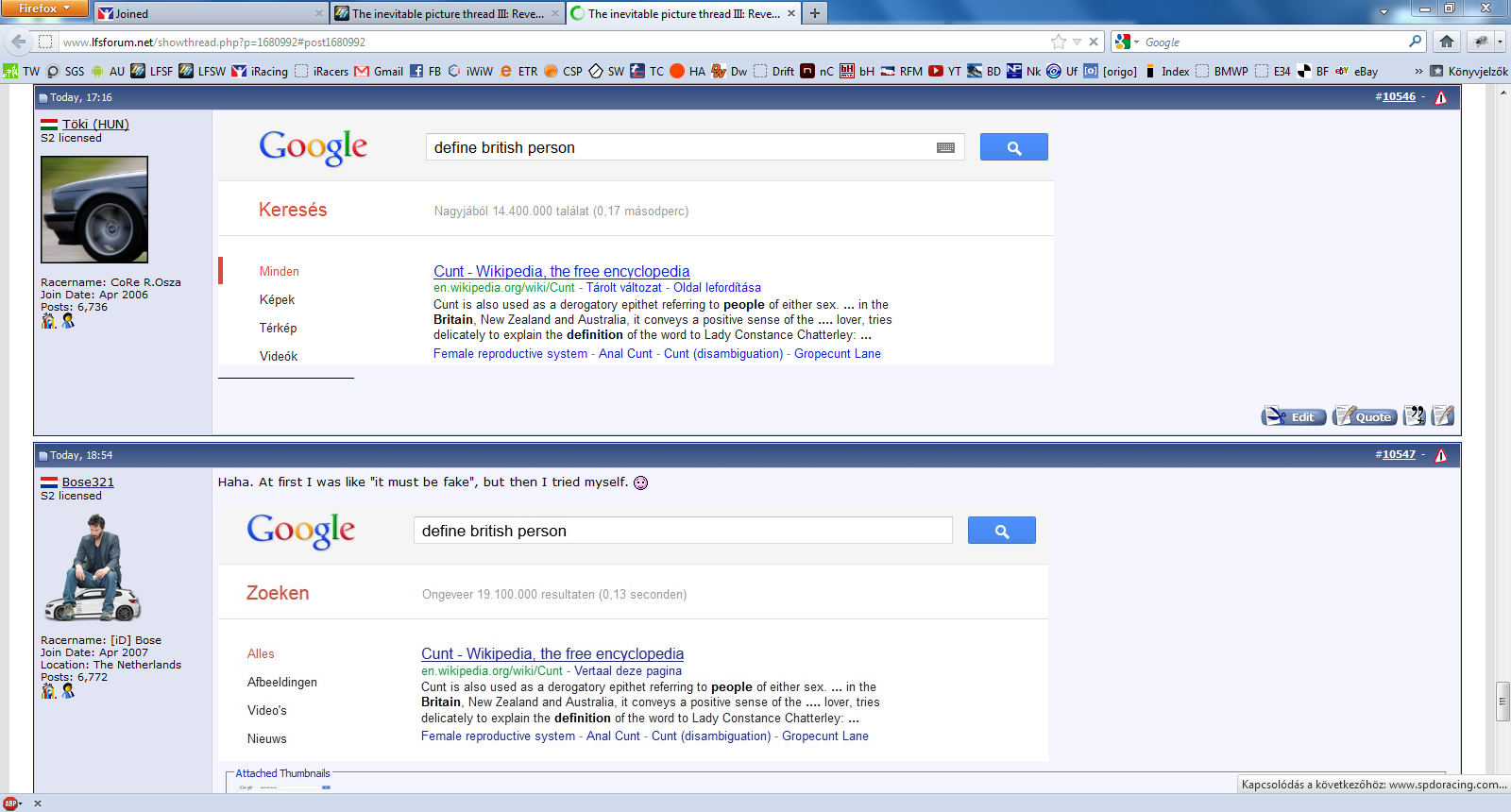
Task: Open the iRacing bookmark
Action: coord(260,71)
